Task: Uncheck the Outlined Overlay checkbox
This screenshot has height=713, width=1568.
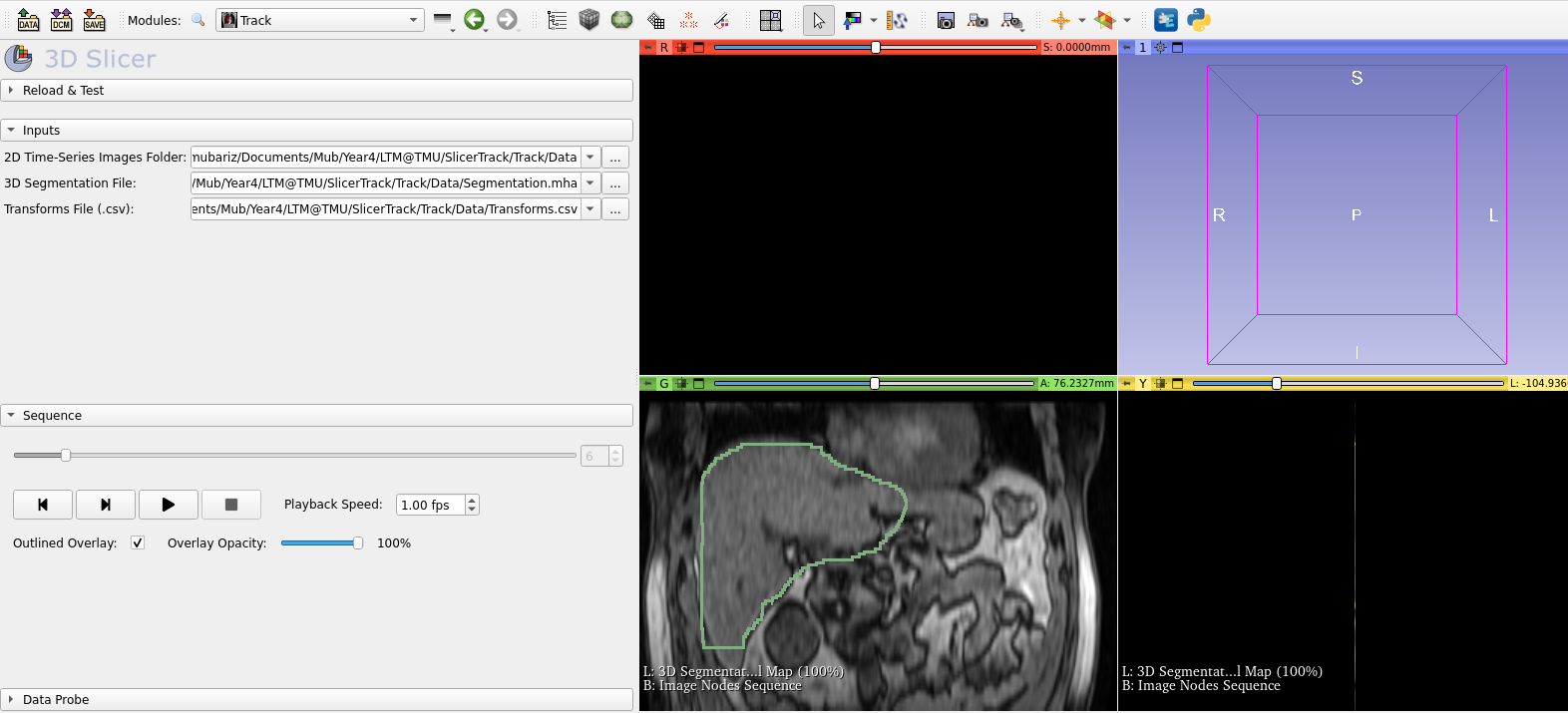Action: coord(138,542)
